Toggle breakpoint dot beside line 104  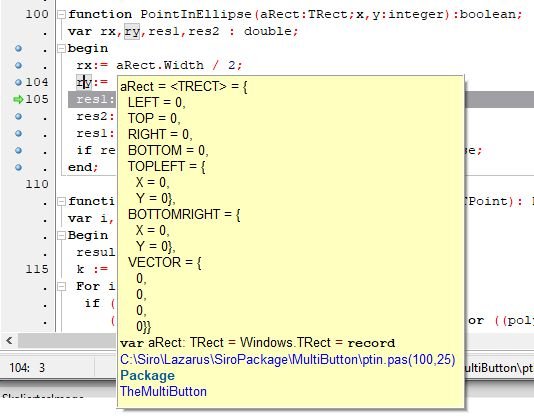18,82
